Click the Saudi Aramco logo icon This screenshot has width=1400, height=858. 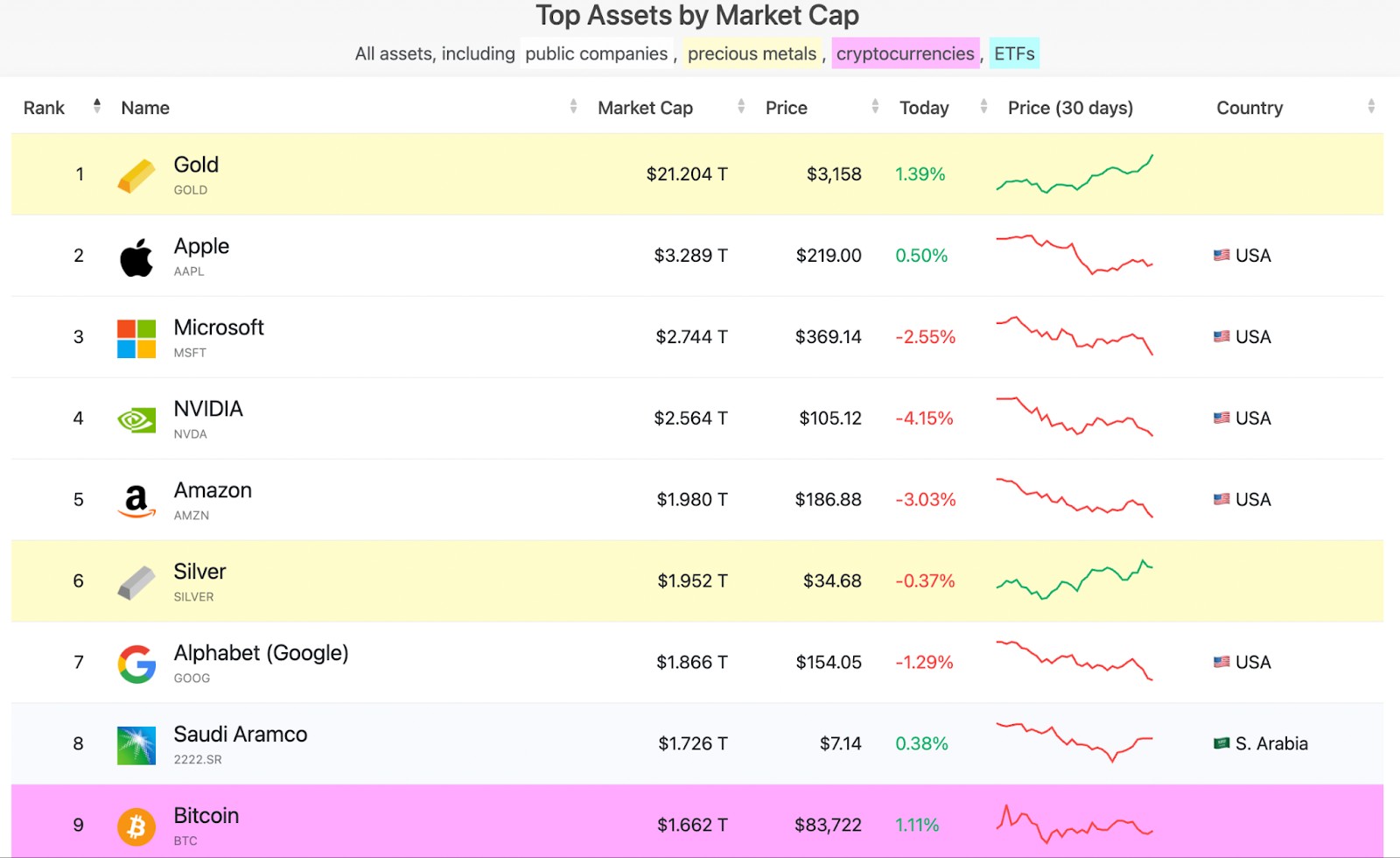point(136,745)
